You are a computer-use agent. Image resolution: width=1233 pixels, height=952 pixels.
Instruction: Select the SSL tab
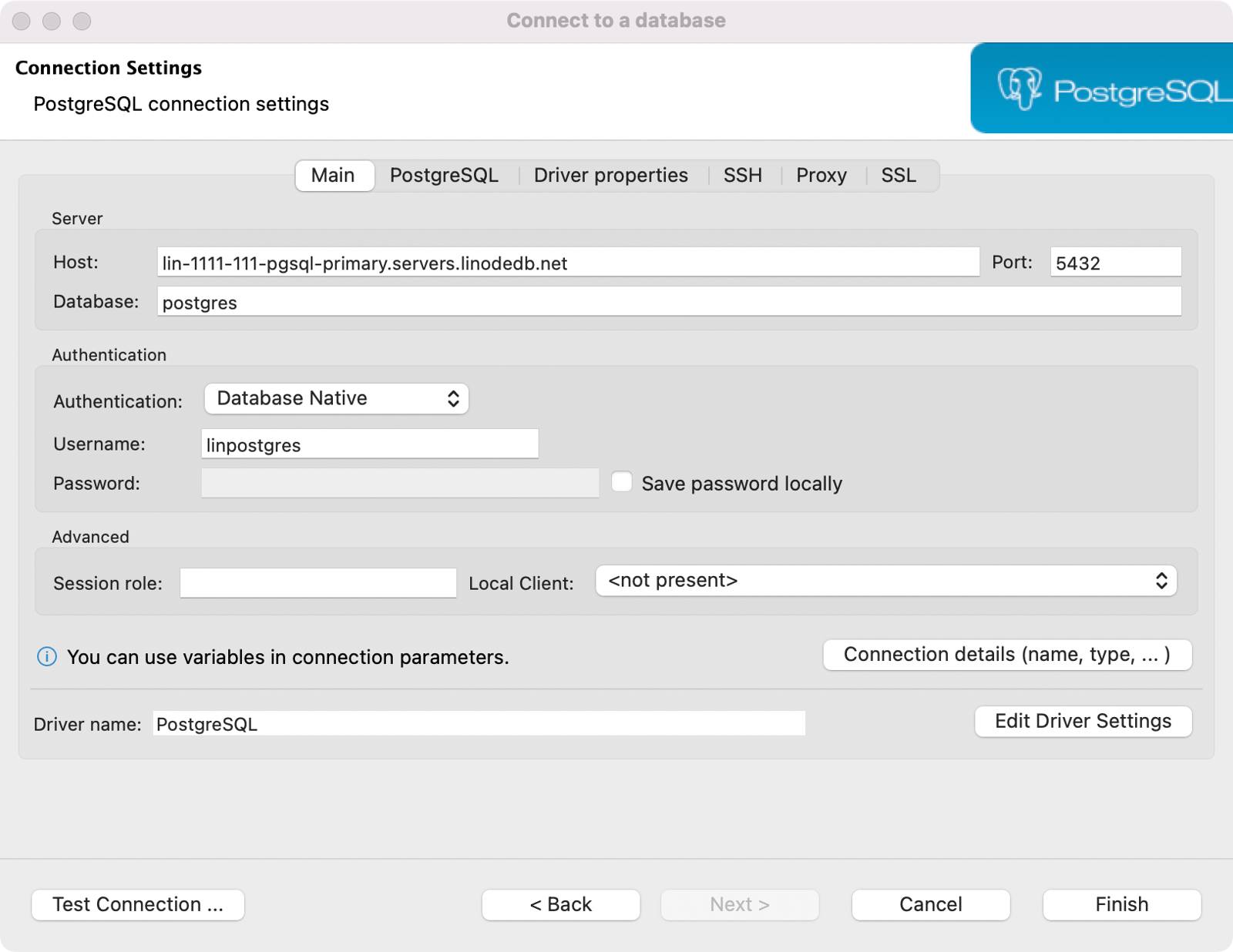click(x=899, y=176)
